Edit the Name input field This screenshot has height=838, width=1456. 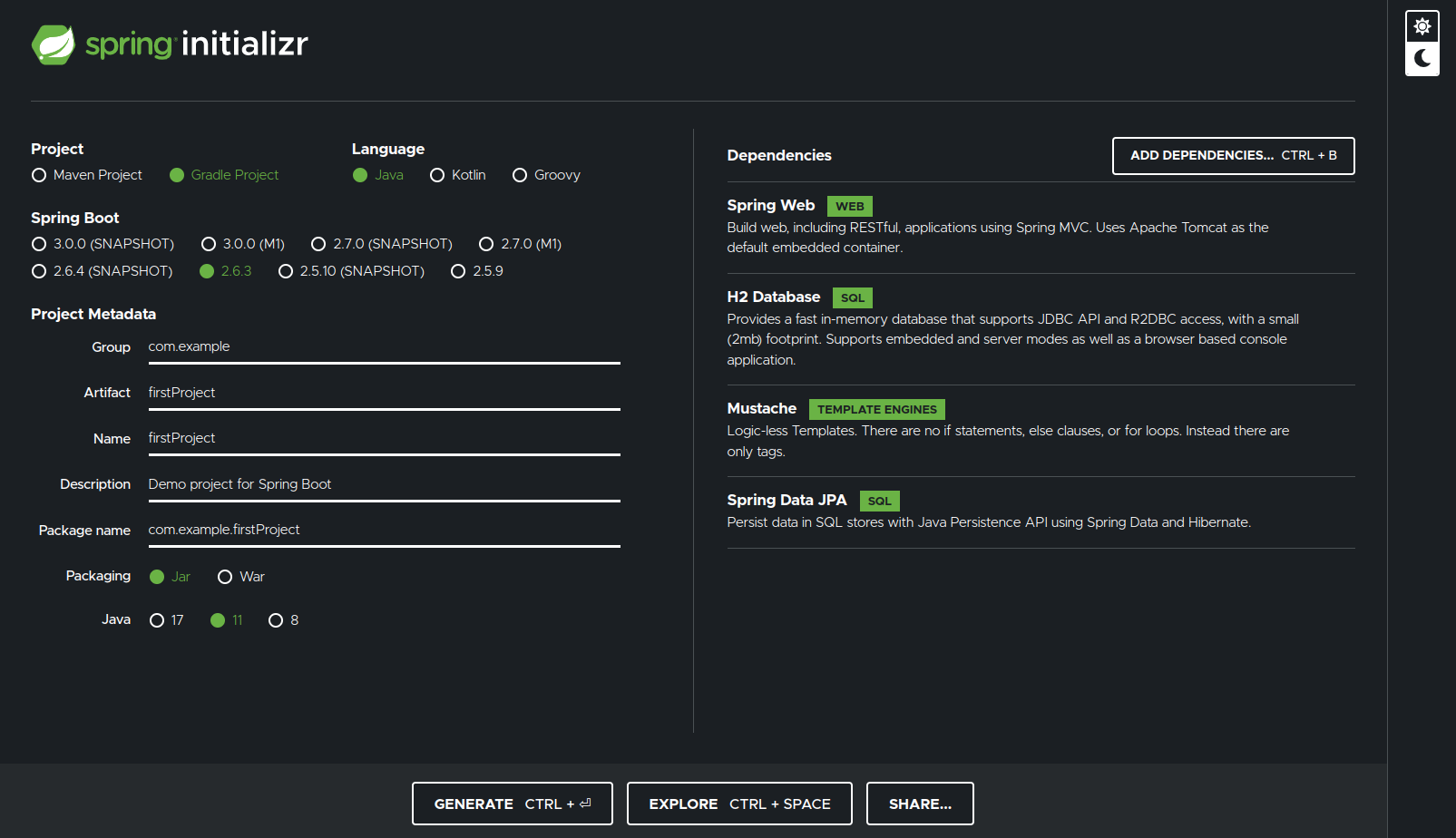(x=385, y=439)
